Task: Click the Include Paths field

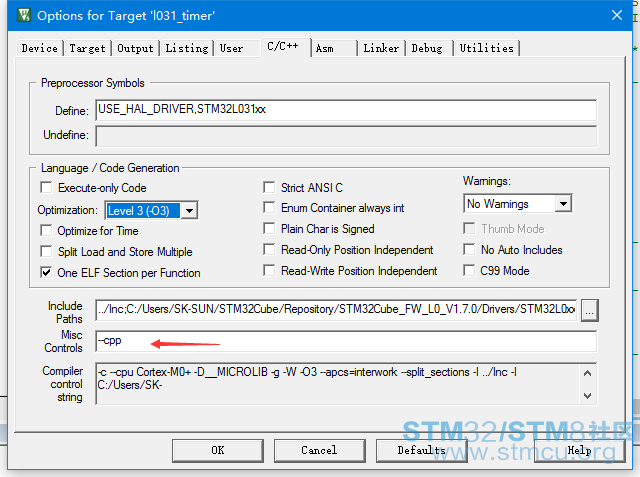Action: click(337, 310)
